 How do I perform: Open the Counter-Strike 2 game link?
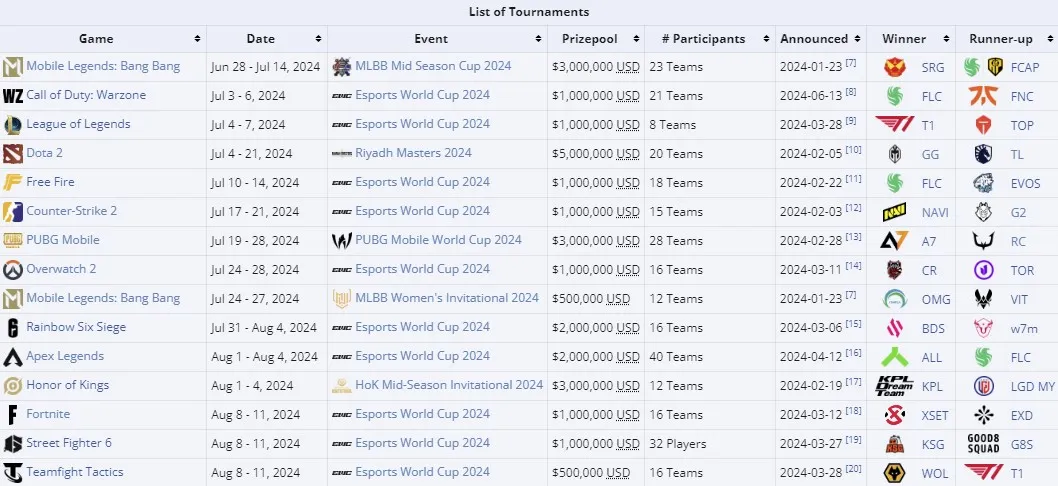tap(72, 211)
